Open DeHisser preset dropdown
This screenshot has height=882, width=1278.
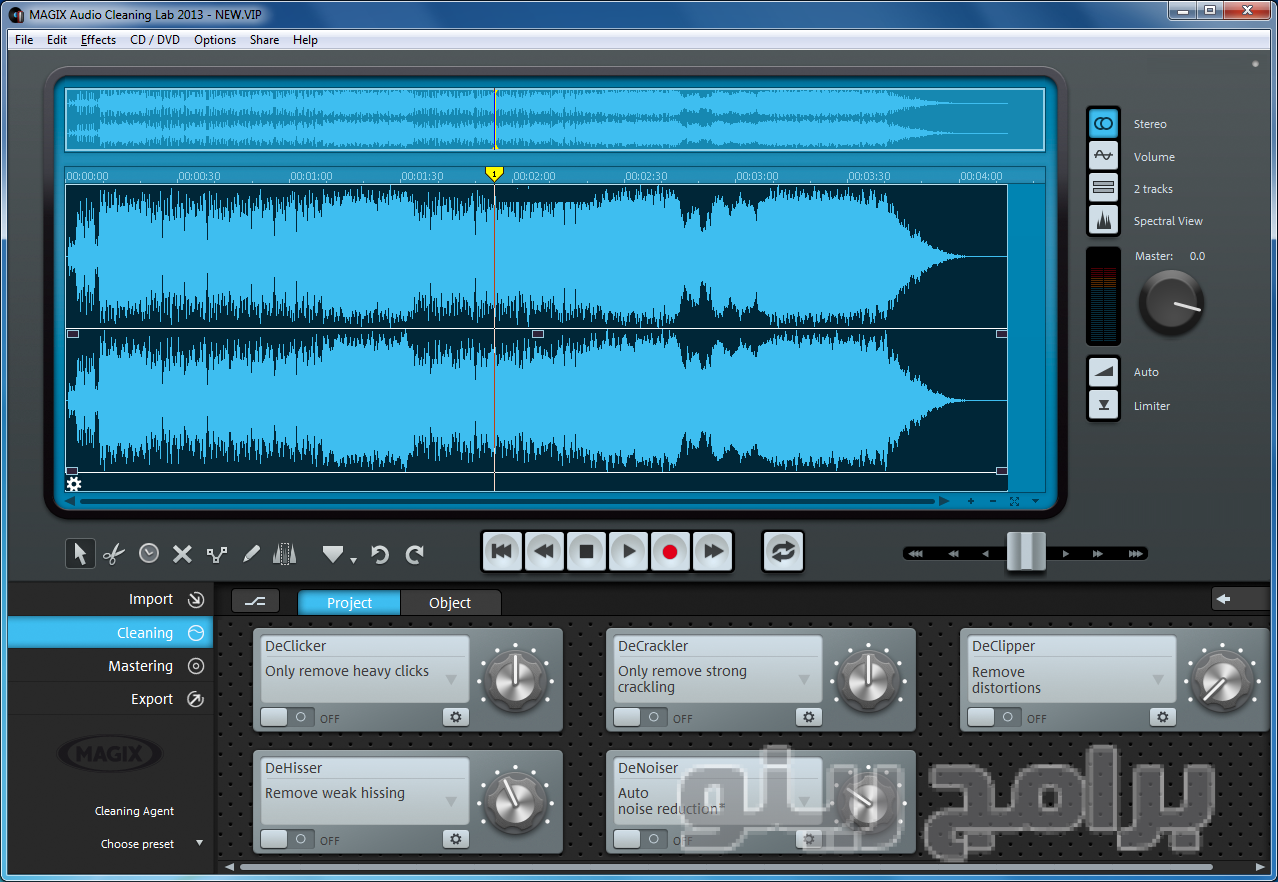click(x=451, y=802)
